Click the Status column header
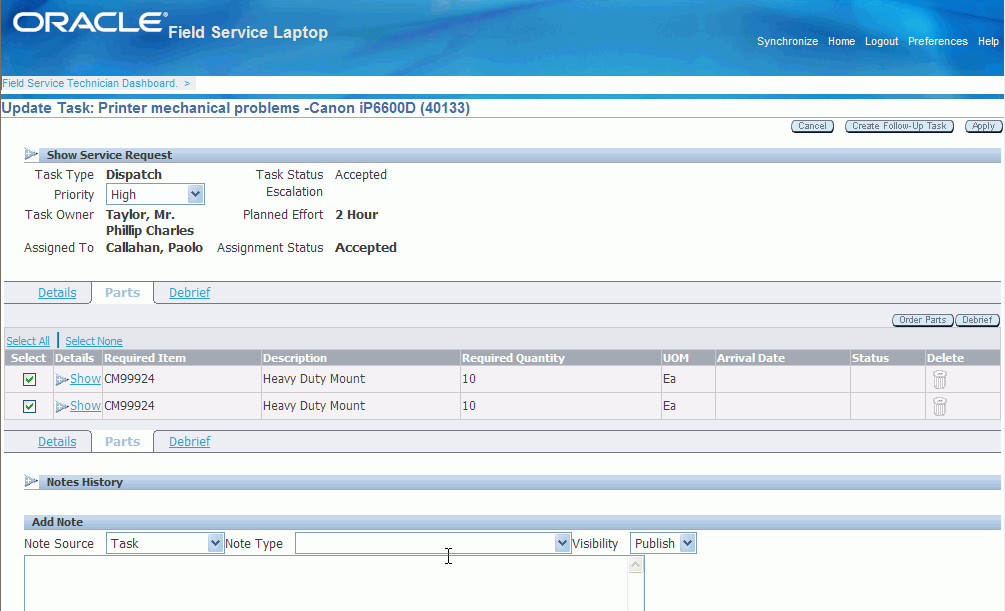 [870, 358]
